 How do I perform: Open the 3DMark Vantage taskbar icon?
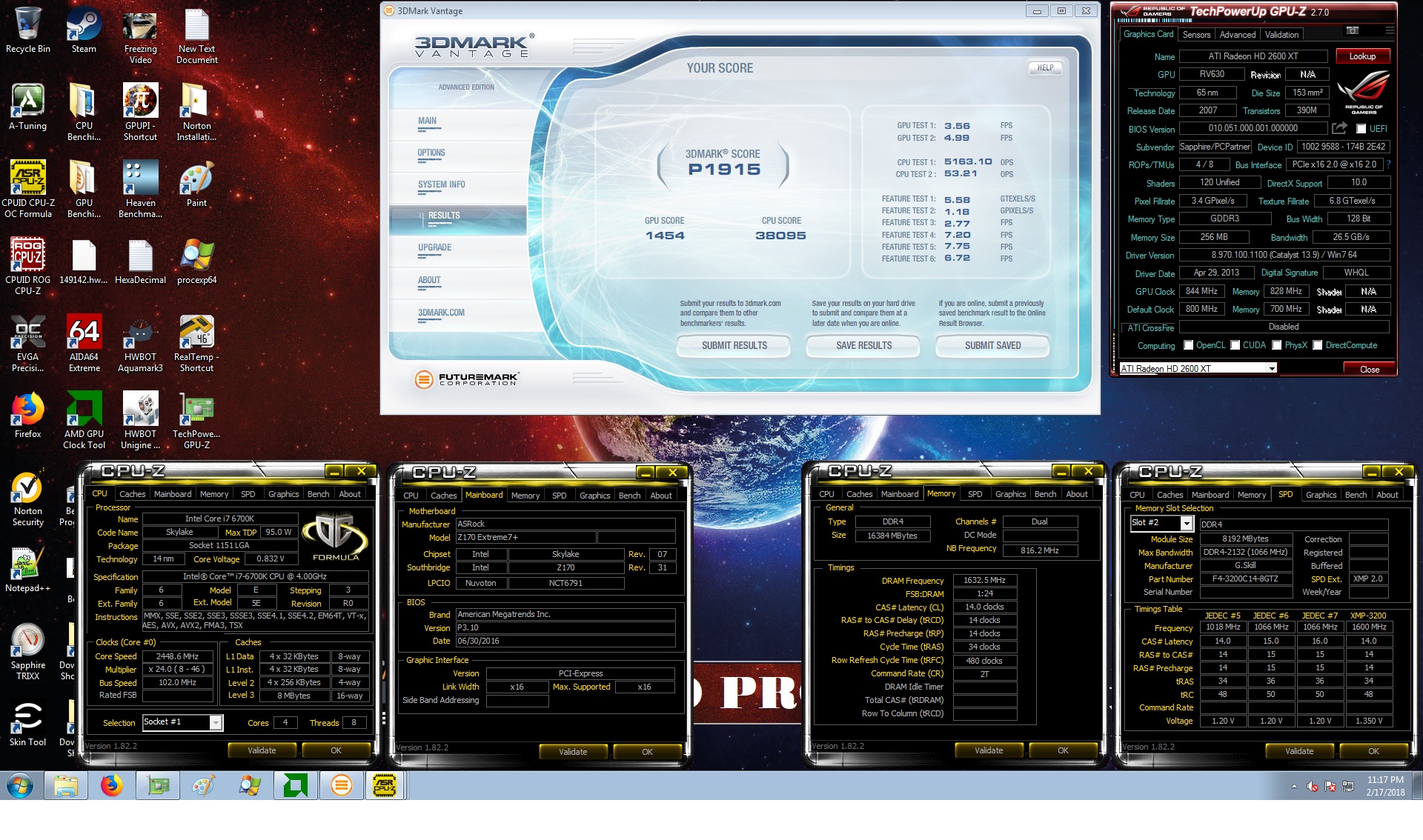pyautogui.click(x=341, y=785)
